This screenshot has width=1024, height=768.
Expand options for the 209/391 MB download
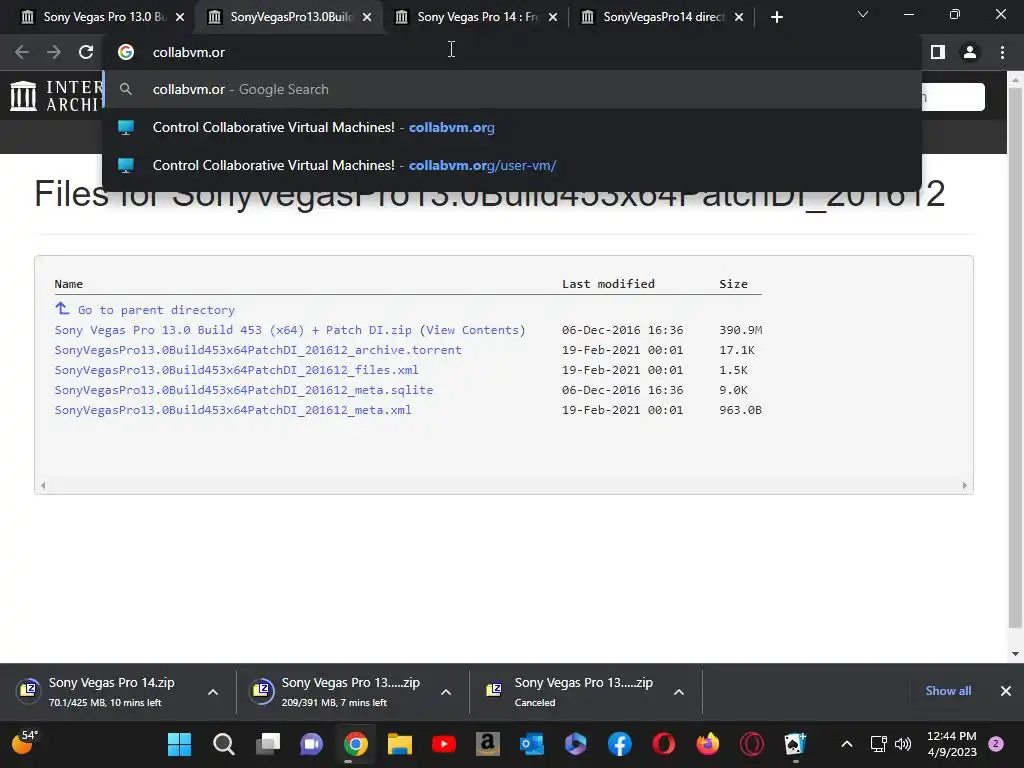tap(446, 692)
